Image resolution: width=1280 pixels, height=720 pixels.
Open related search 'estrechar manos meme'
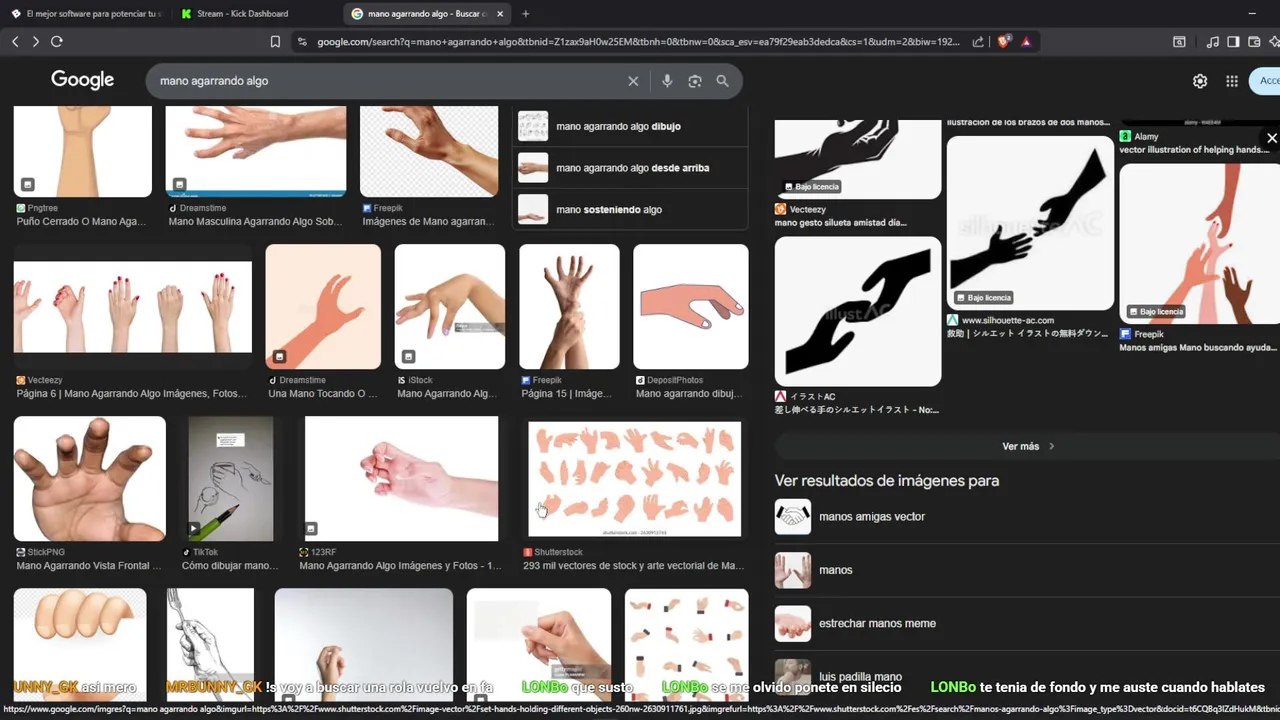click(x=1027, y=623)
